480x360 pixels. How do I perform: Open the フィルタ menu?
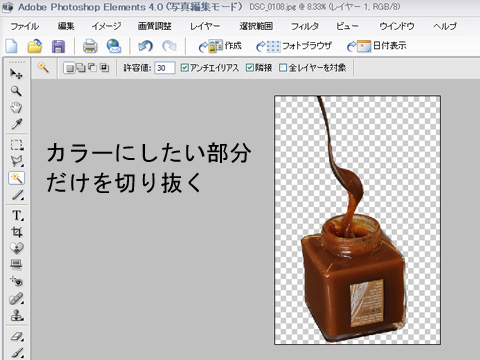305,26
